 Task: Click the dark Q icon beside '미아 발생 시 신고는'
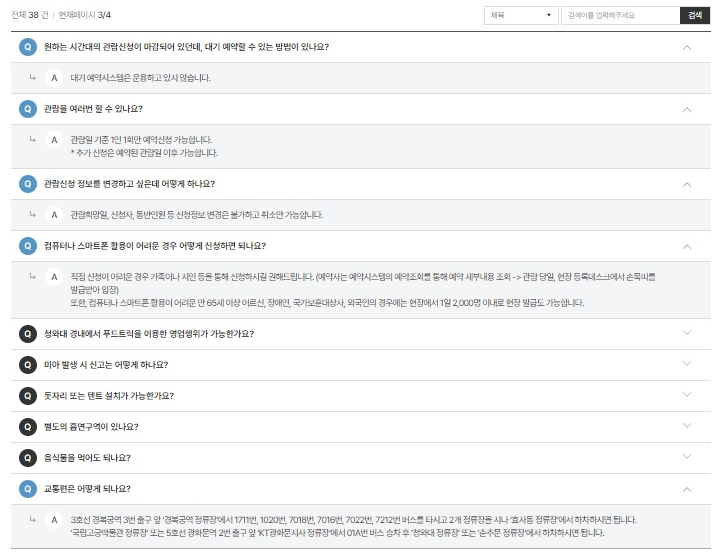[x=28, y=365]
